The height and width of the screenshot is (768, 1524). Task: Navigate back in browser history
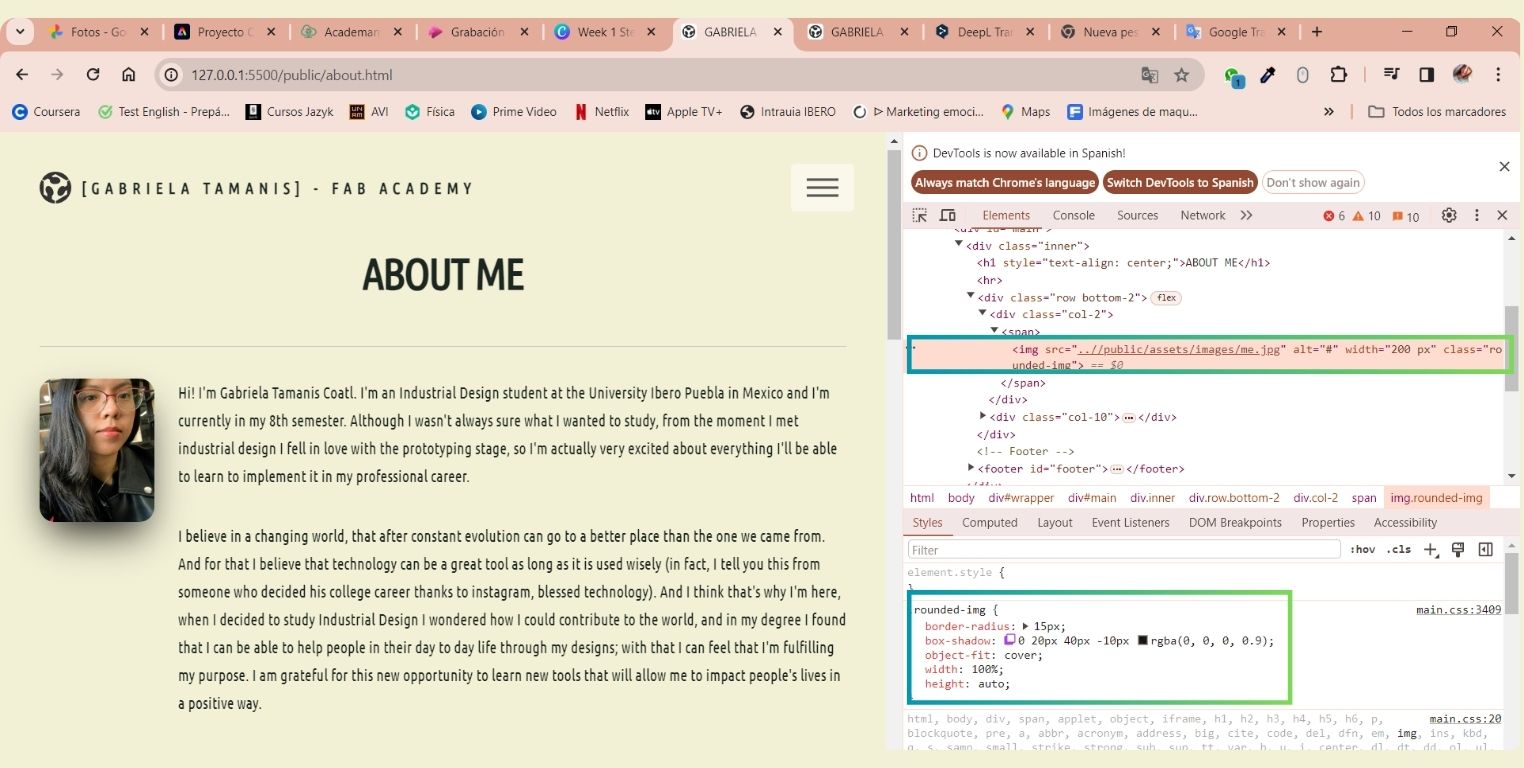point(22,75)
